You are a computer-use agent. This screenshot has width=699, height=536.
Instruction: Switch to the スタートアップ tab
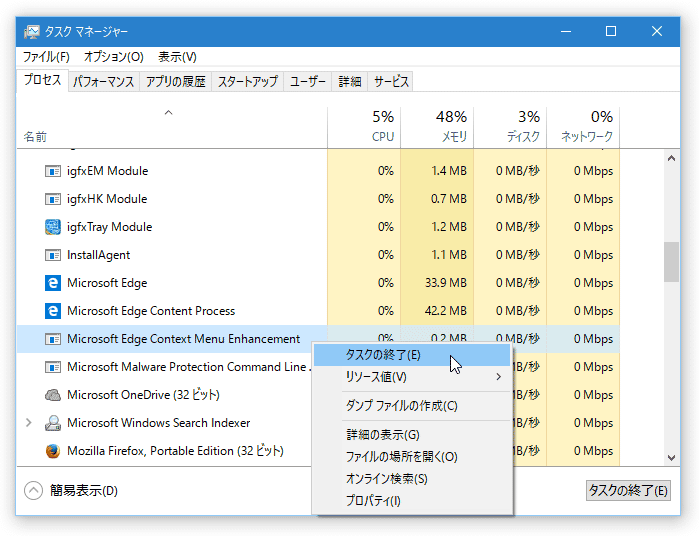[x=247, y=82]
